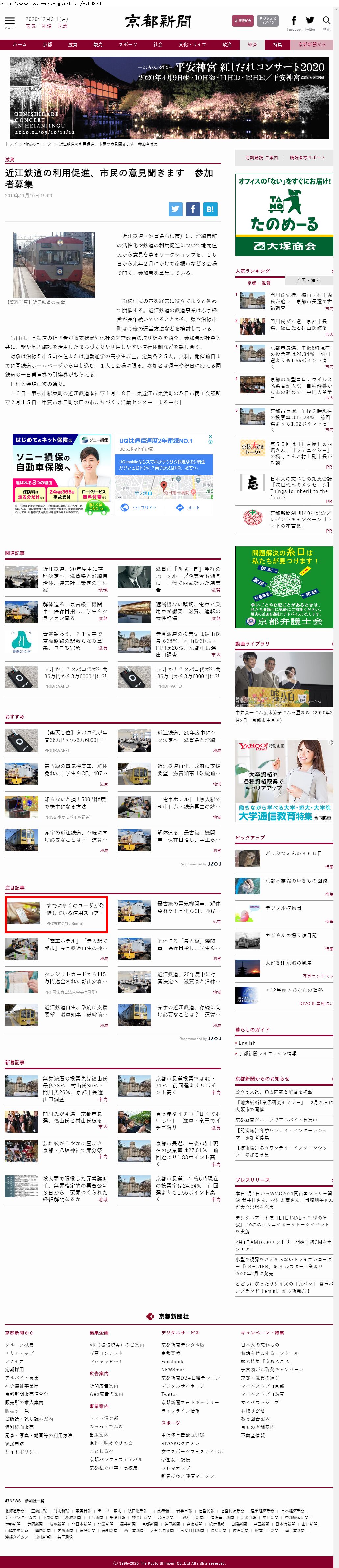The width and height of the screenshot is (339, 1568).
Task: Share article via blue Twitter button
Action: click(176, 209)
